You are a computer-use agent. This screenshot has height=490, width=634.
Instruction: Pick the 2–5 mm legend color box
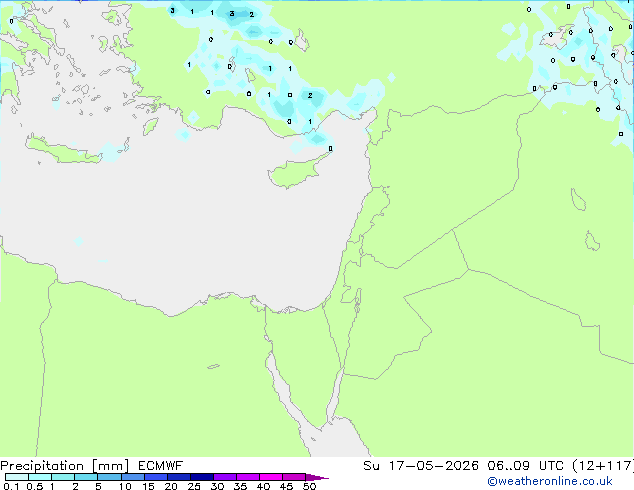click(x=86, y=477)
